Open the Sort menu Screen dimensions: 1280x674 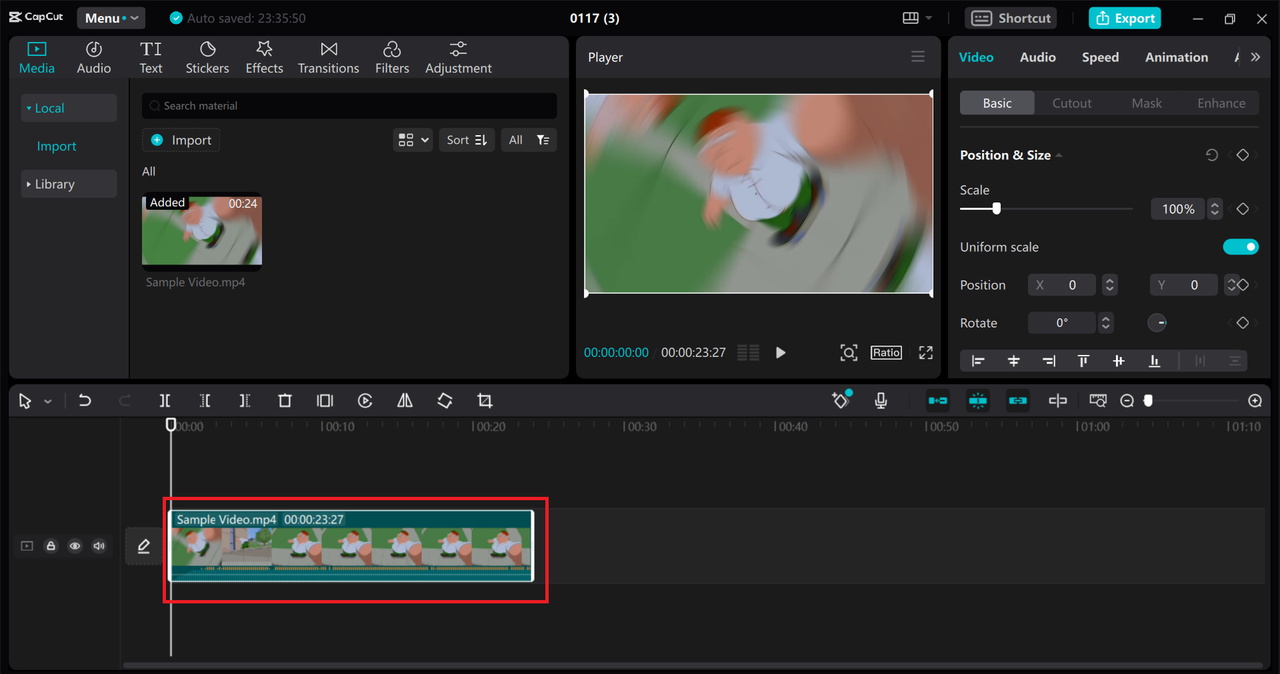coord(467,140)
